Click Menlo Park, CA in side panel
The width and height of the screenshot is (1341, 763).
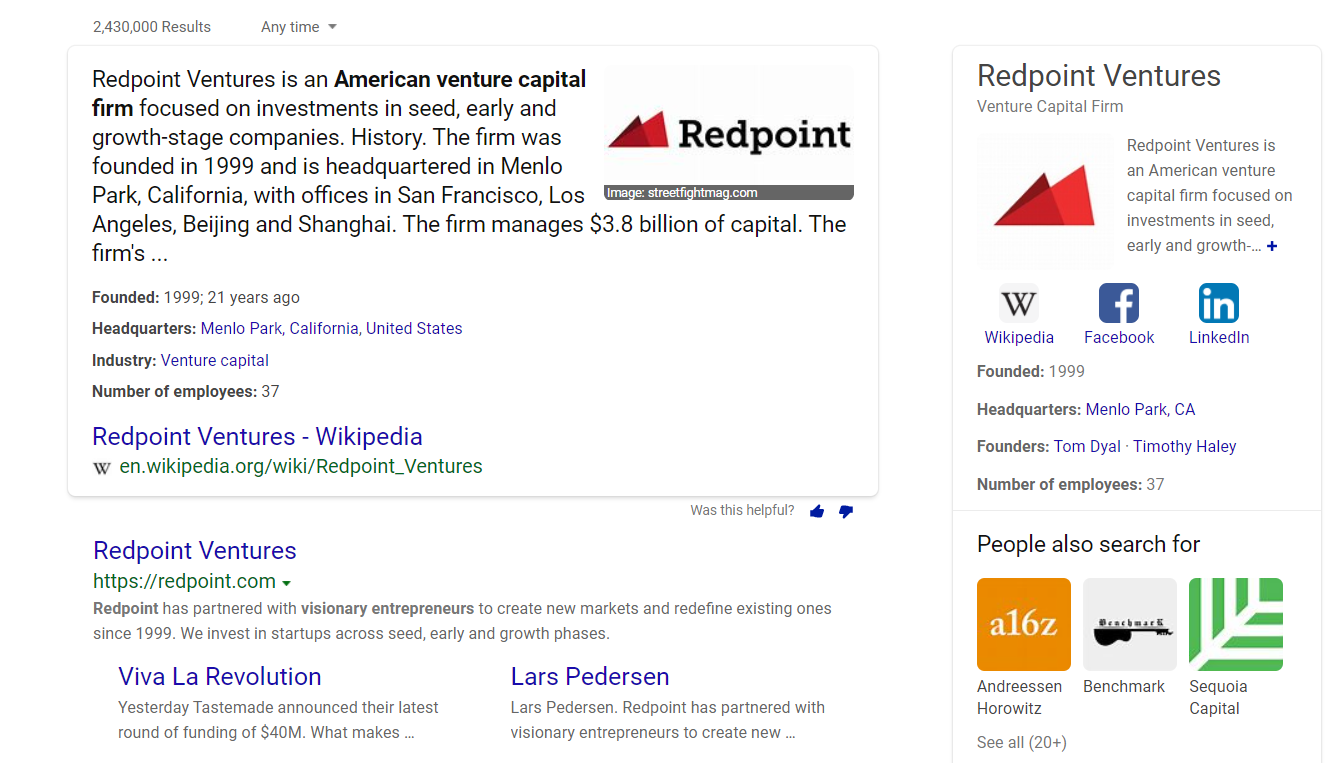click(1140, 409)
